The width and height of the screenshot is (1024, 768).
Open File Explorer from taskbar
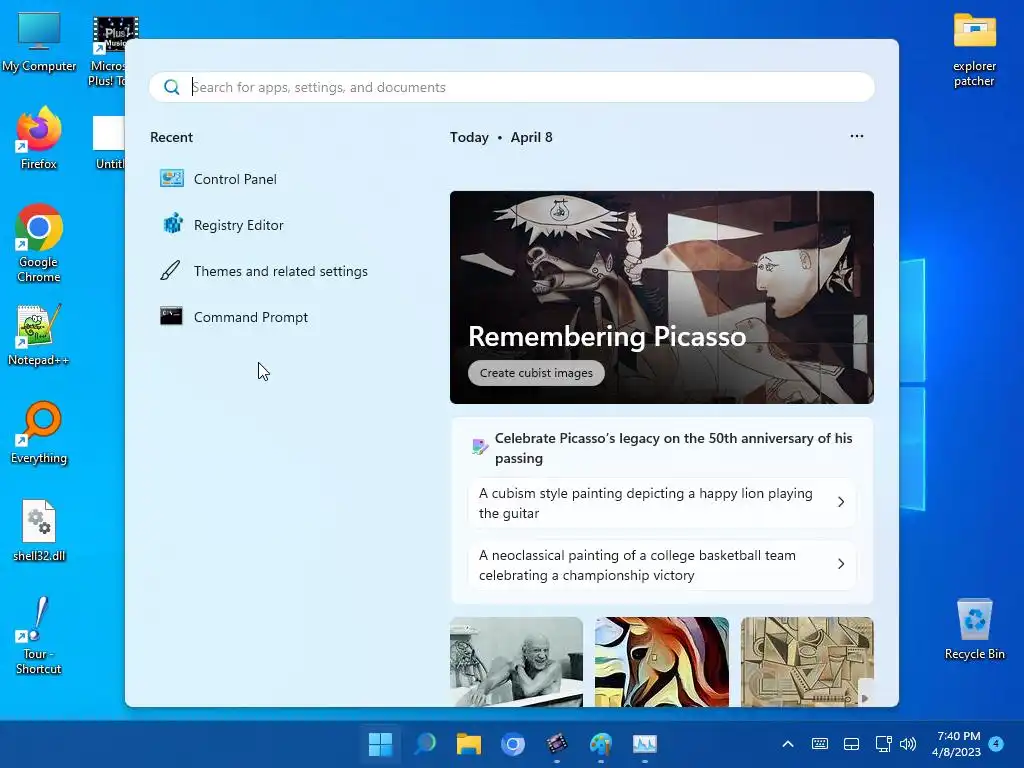click(x=468, y=744)
